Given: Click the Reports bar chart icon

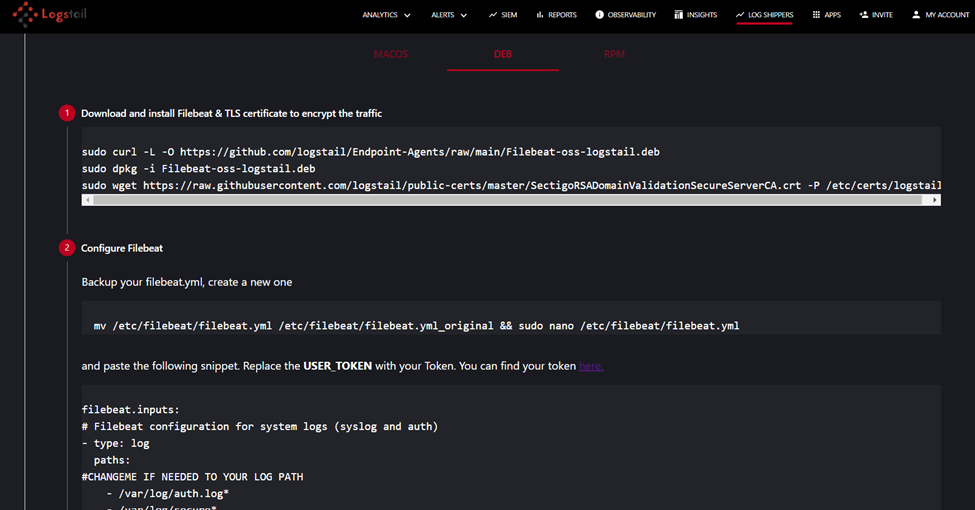Looking at the screenshot, I should [540, 15].
